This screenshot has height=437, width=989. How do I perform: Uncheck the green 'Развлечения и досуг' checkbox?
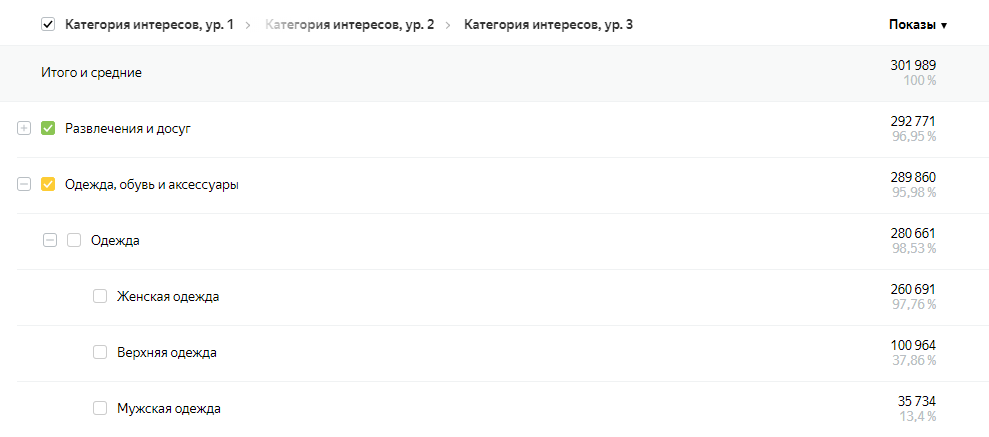pyautogui.click(x=48, y=129)
